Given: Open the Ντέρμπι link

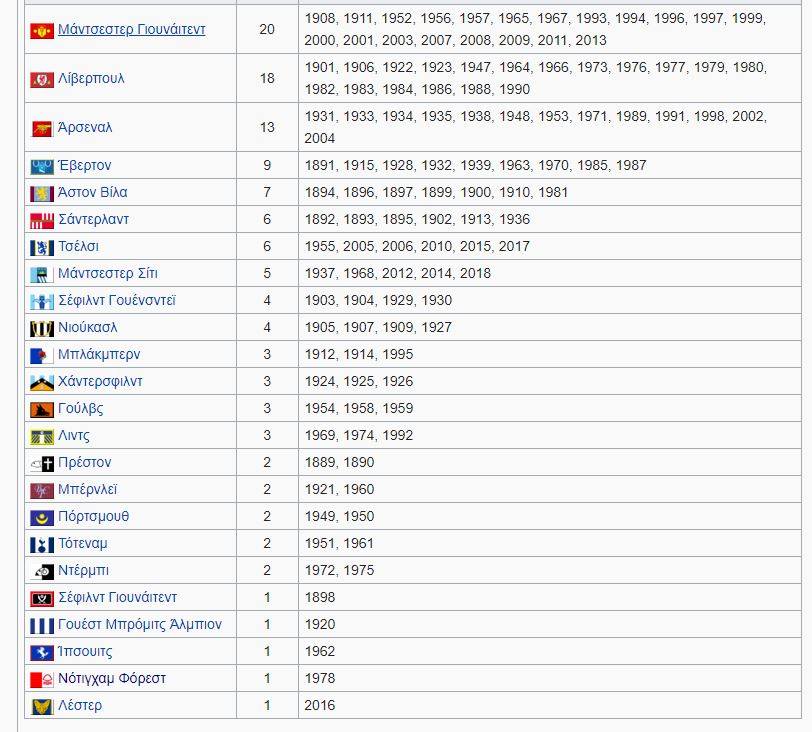Looking at the screenshot, I should tap(83, 570).
